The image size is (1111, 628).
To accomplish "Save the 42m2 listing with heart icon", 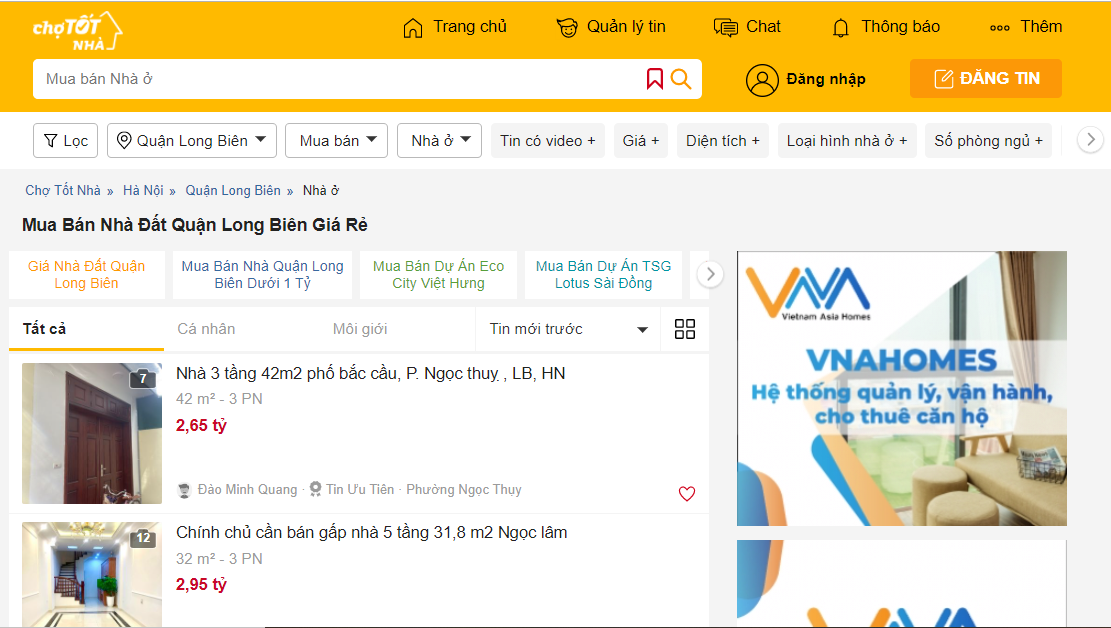I will [x=687, y=493].
